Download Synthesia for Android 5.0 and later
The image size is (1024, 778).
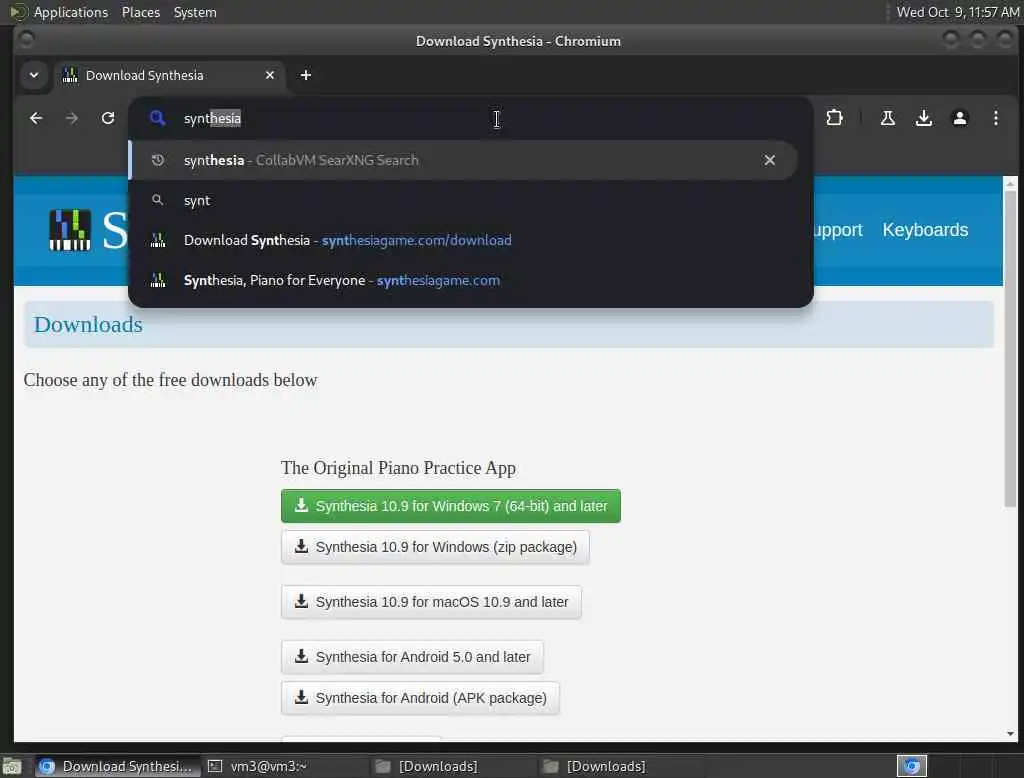(412, 656)
